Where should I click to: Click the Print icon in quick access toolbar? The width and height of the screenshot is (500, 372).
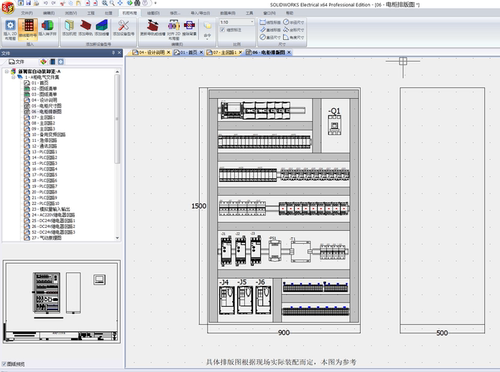pos(36,3)
